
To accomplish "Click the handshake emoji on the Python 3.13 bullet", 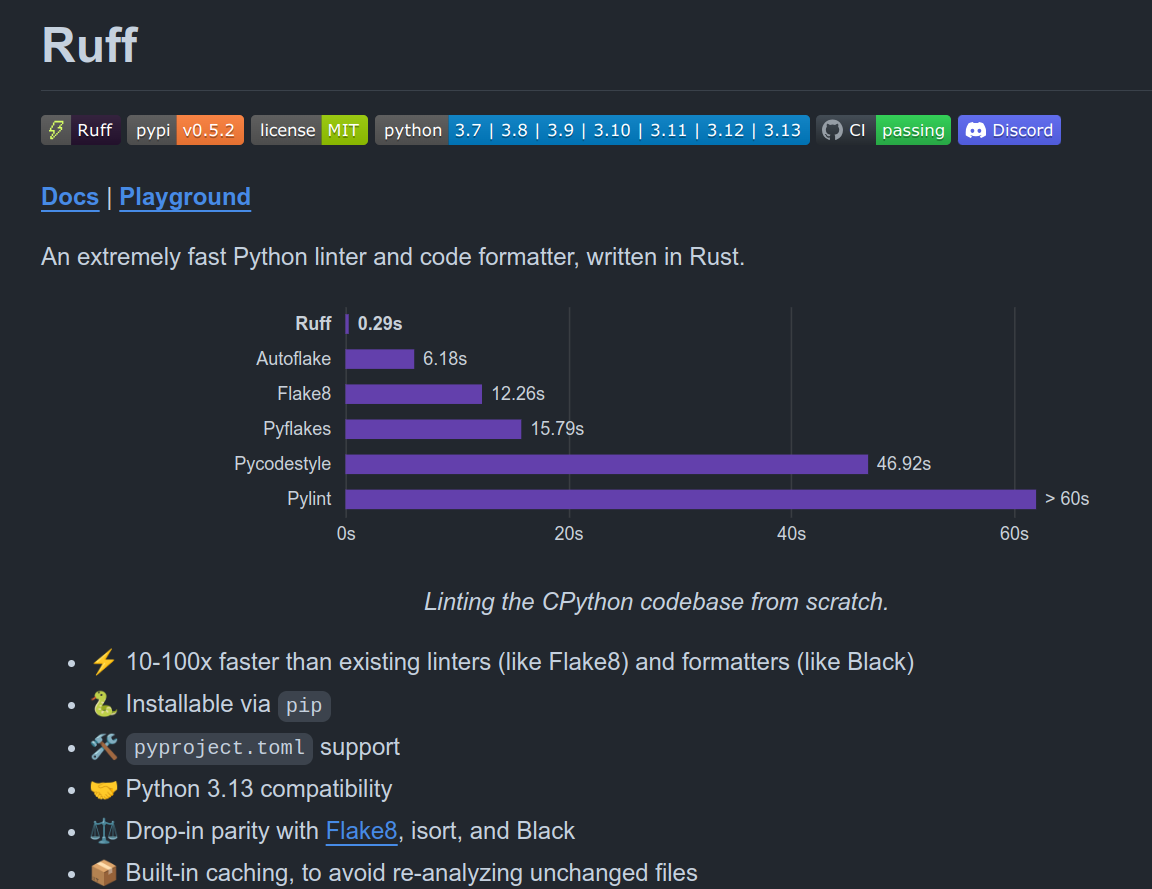I will (103, 788).
